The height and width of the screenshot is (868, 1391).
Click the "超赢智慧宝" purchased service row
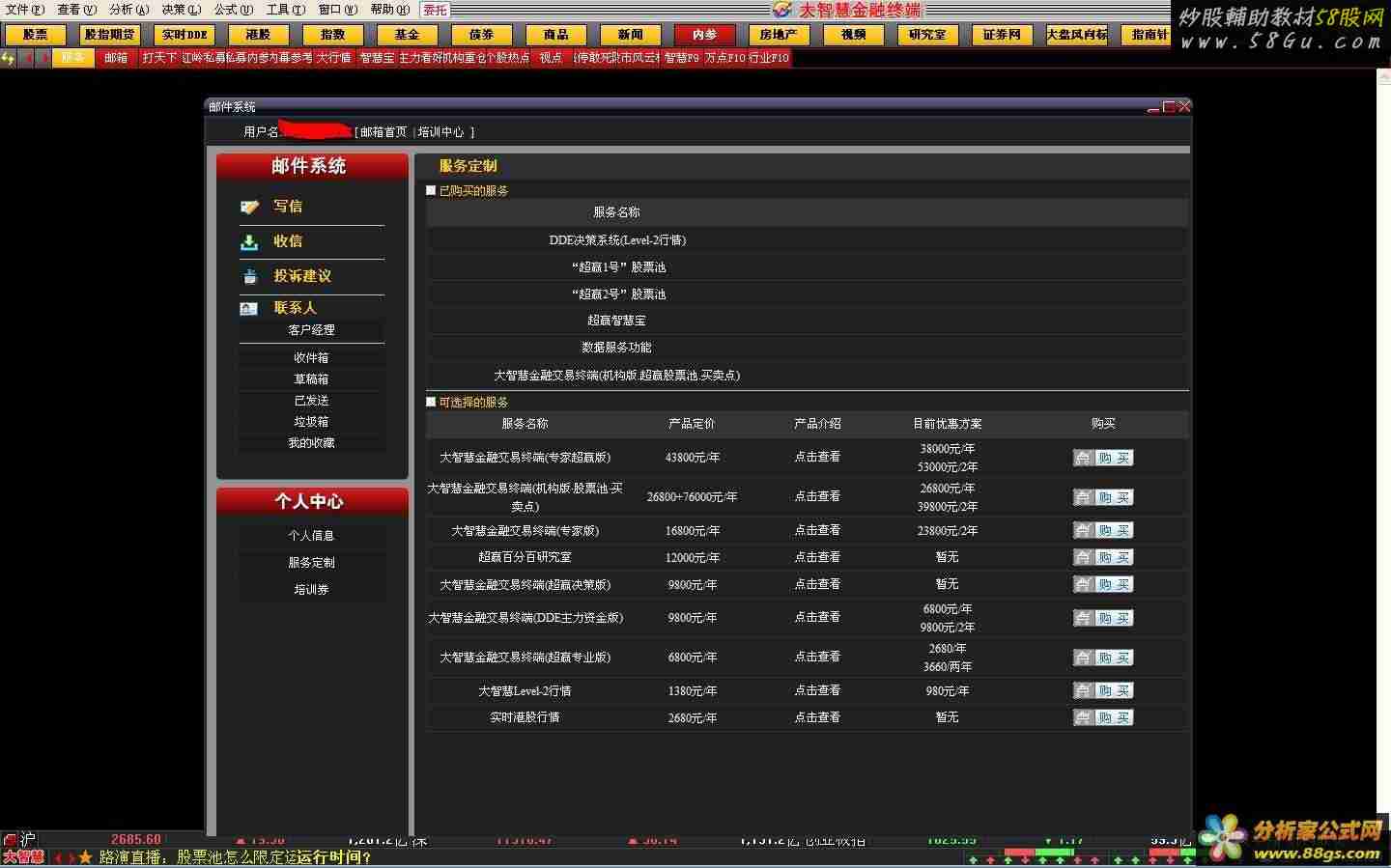(807, 321)
